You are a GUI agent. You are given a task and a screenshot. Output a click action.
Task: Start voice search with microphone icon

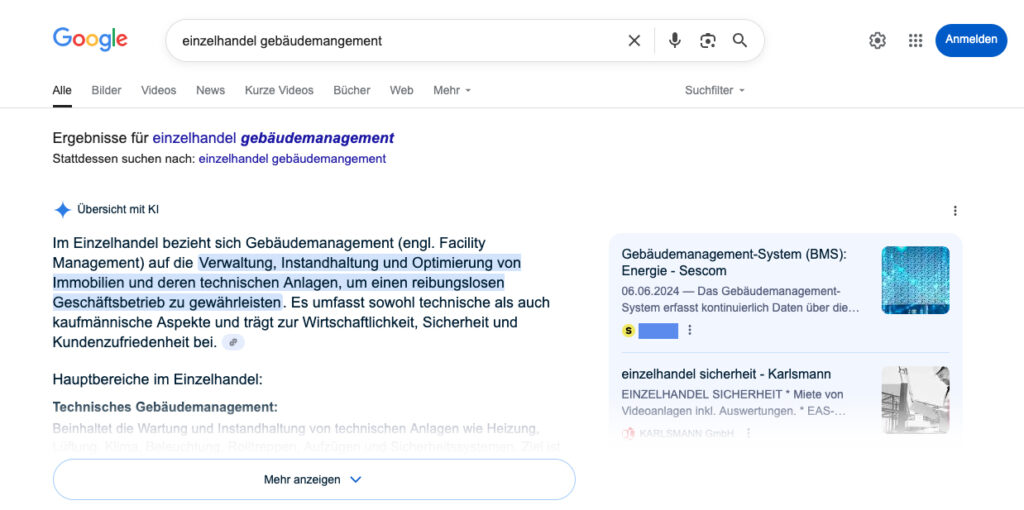pyautogui.click(x=675, y=40)
